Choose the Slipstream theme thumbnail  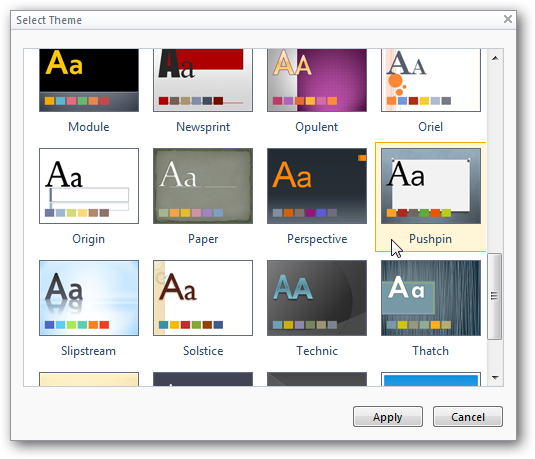(89, 298)
